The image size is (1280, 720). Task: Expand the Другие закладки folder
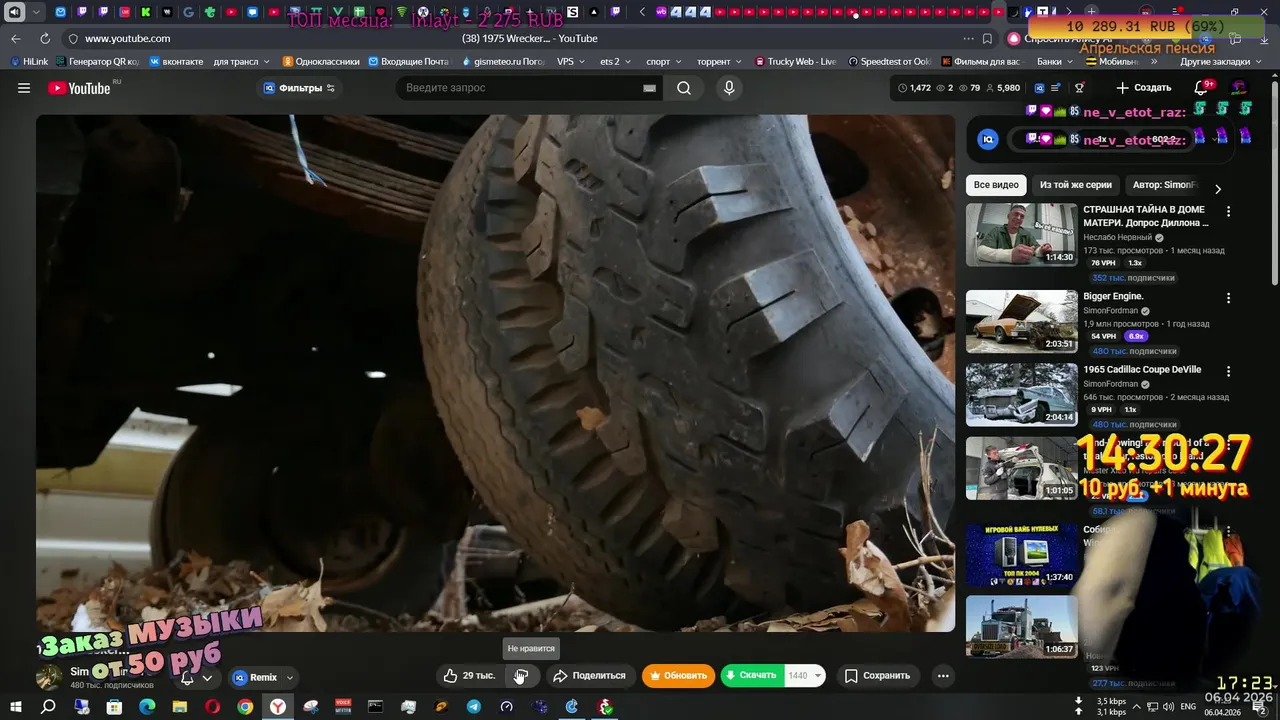coord(1220,62)
